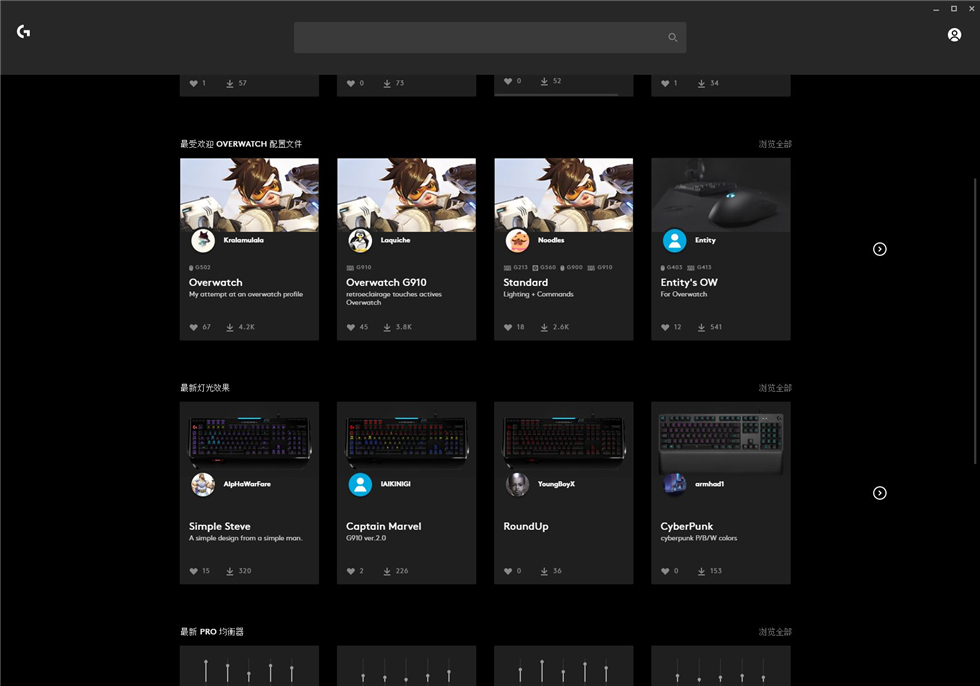
Task: Download the Overwatch G910 profile
Action: point(387,327)
